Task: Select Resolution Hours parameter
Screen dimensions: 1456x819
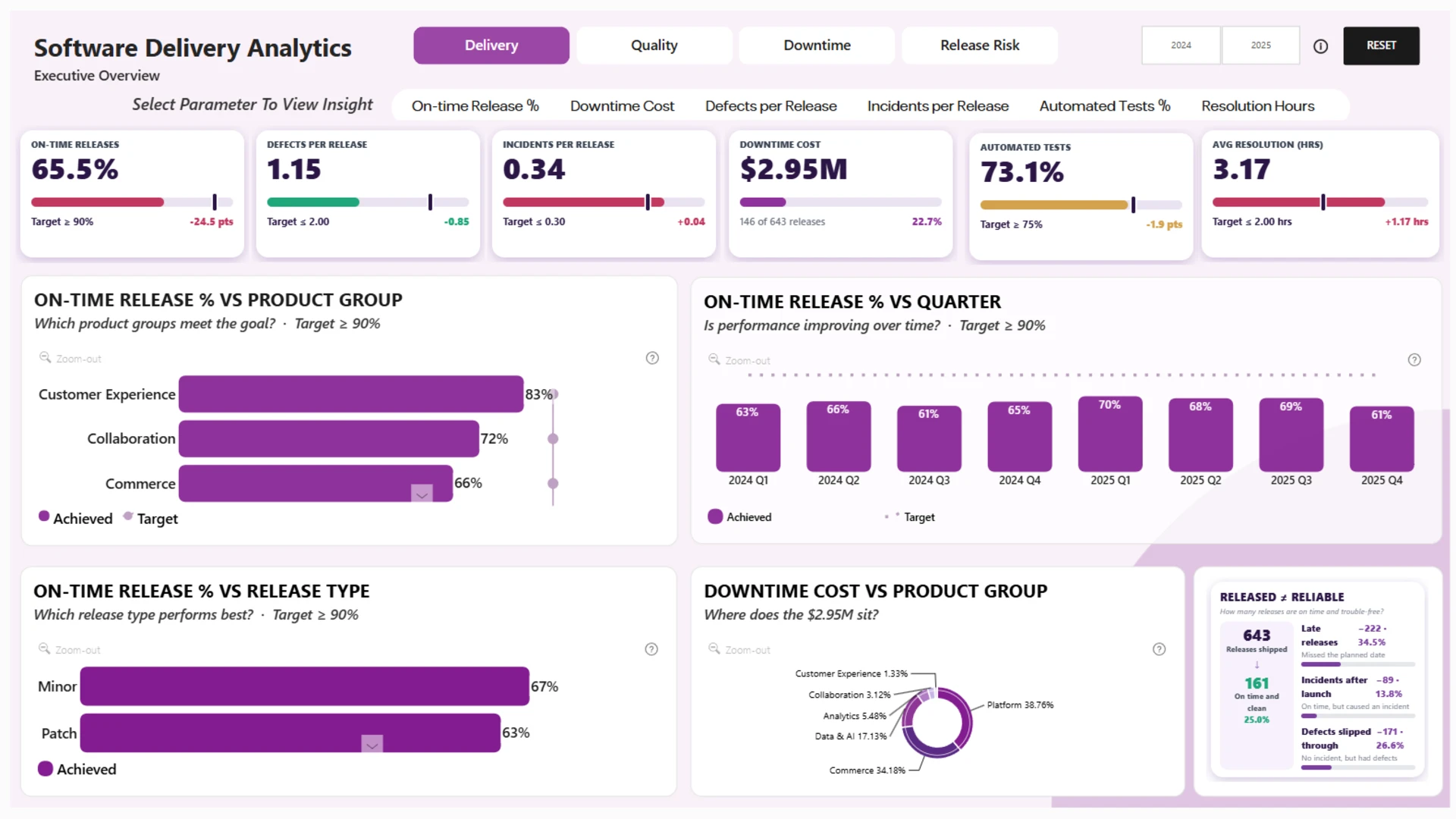Action: point(1257,106)
